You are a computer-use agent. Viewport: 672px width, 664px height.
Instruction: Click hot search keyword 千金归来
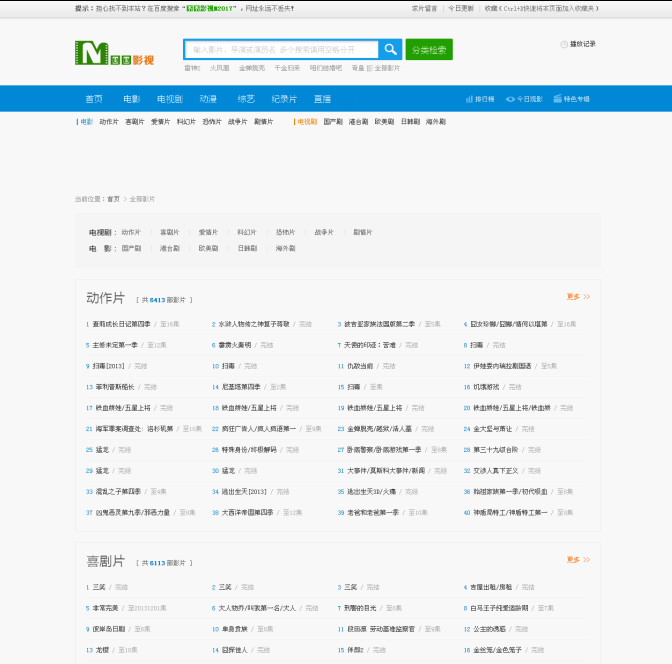[287, 68]
